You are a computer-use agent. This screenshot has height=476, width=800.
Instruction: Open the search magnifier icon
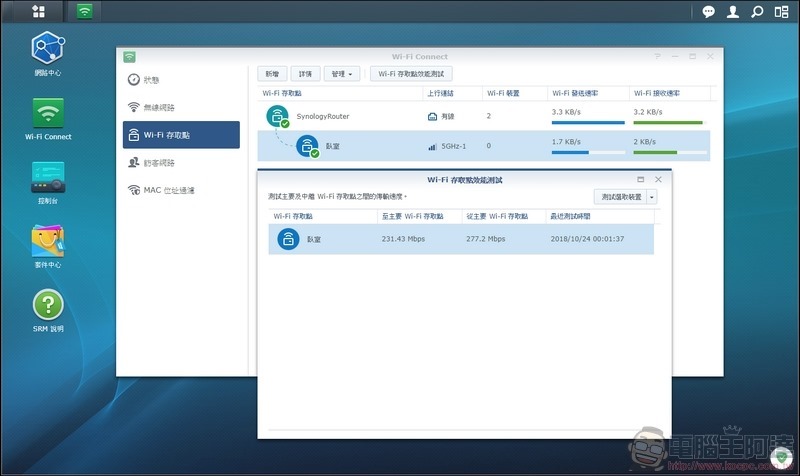(757, 11)
